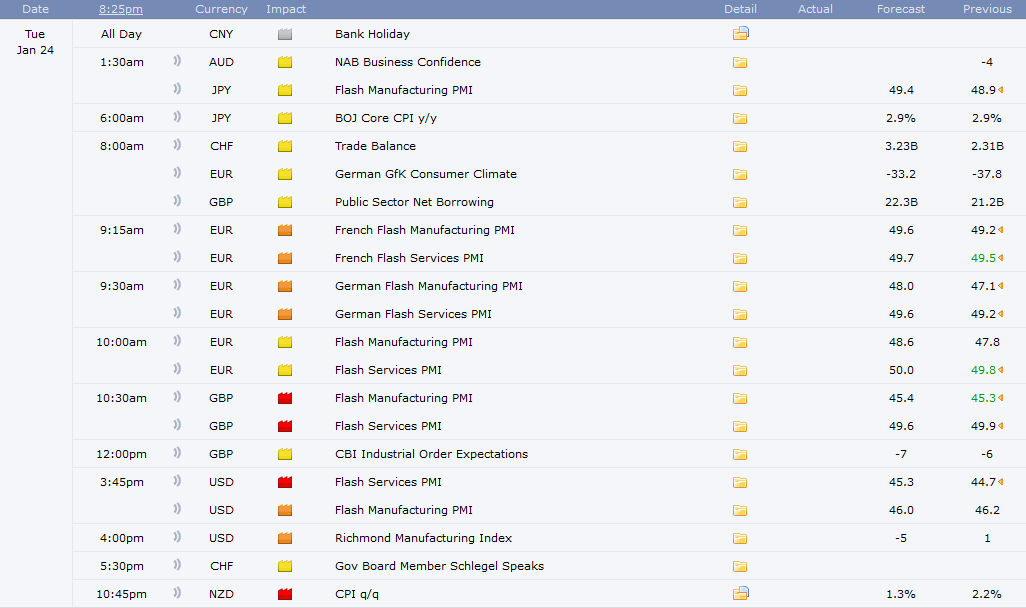Click the green previous value 45.3
Viewport: 1026px width, 608px height.
(x=983, y=398)
